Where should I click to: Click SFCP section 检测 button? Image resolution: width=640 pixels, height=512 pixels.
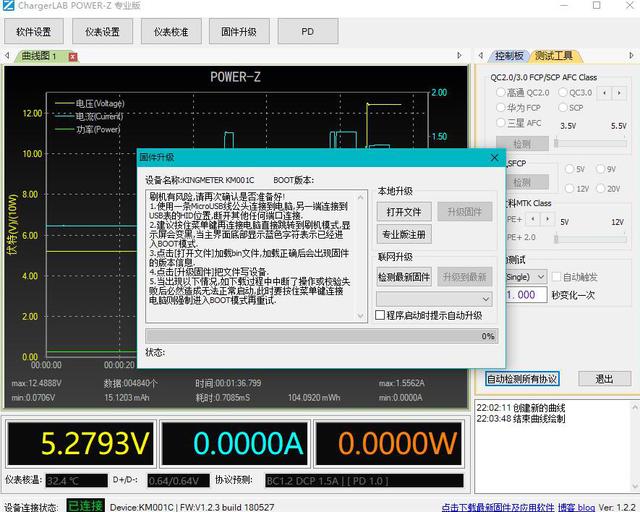tap(527, 182)
